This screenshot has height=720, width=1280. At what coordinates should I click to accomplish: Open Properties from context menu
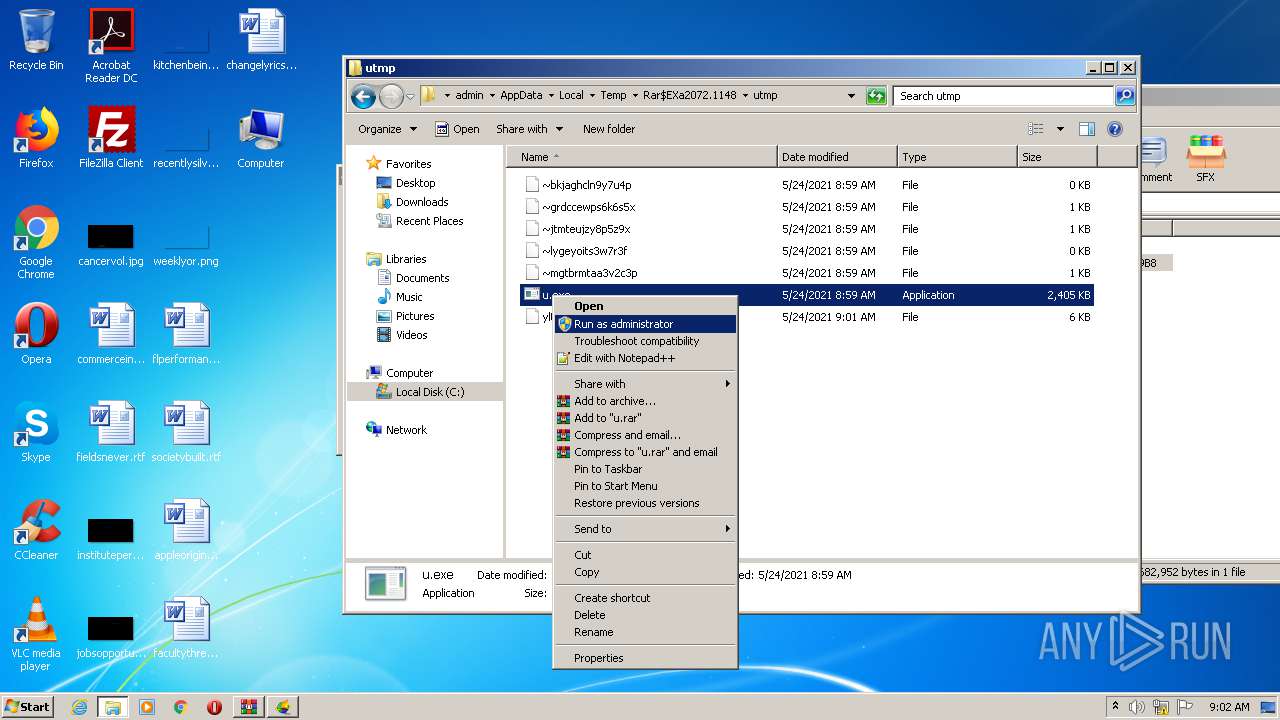tap(645, 658)
